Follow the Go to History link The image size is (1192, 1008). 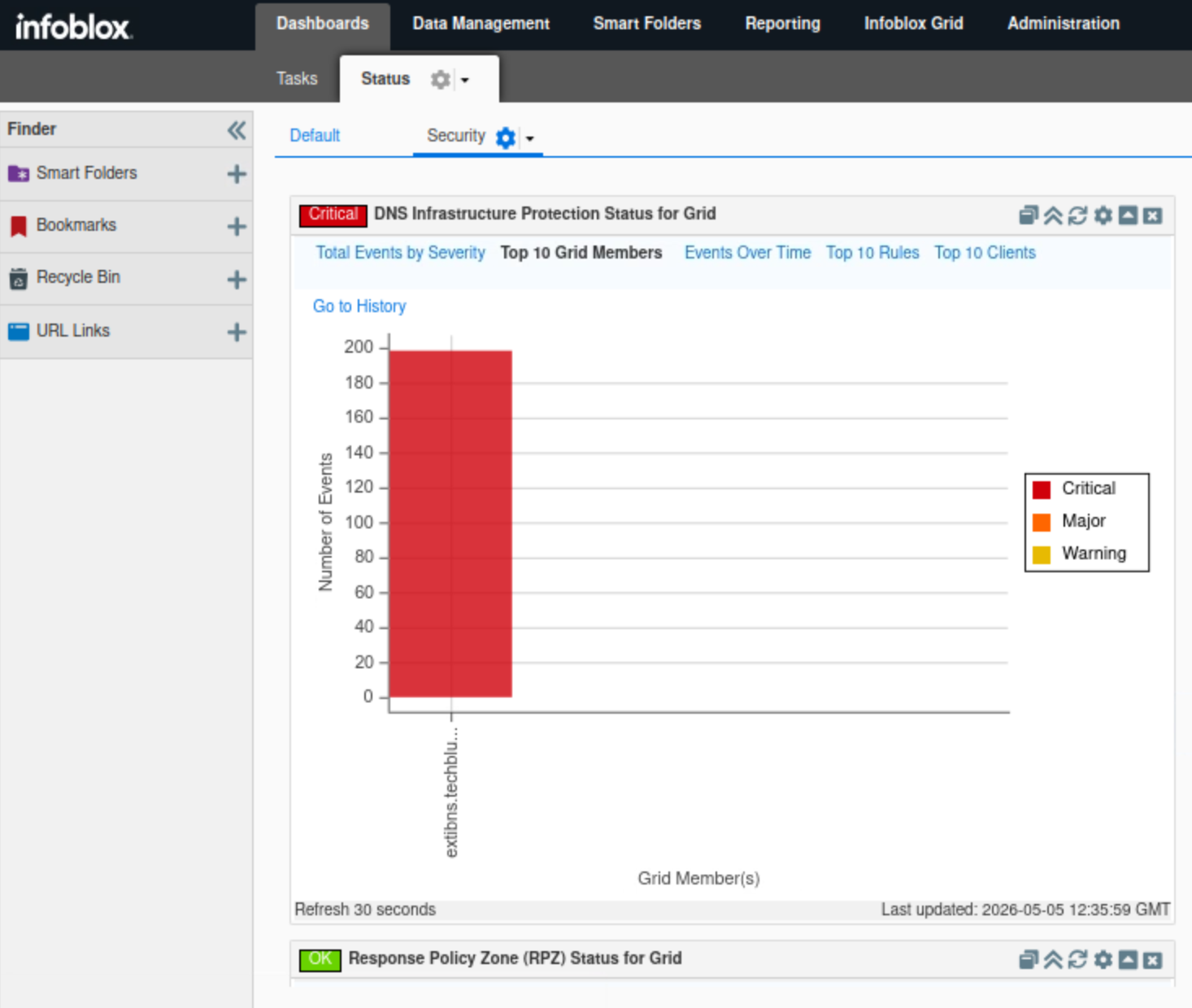359,306
